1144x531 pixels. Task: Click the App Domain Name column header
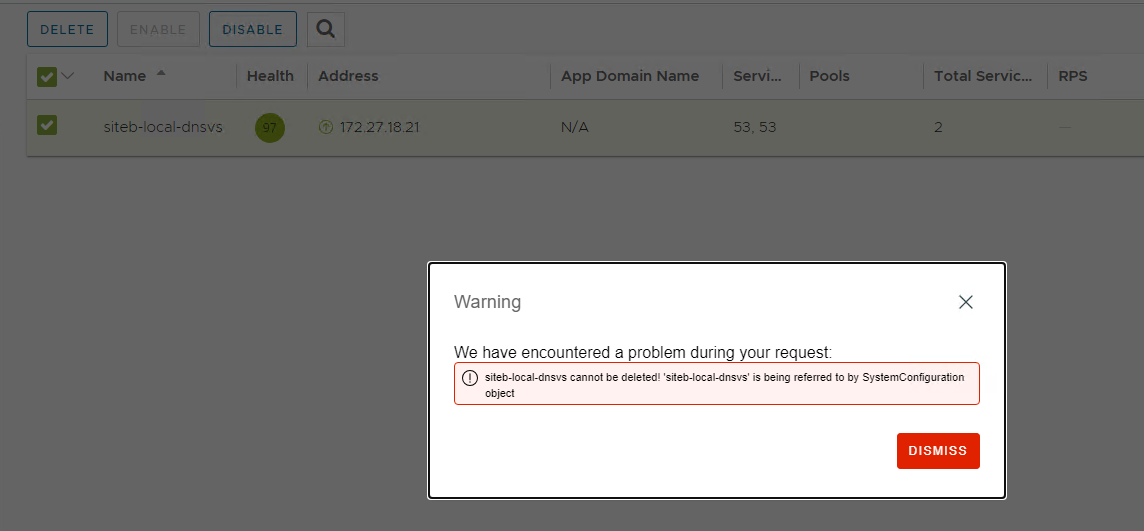click(629, 76)
